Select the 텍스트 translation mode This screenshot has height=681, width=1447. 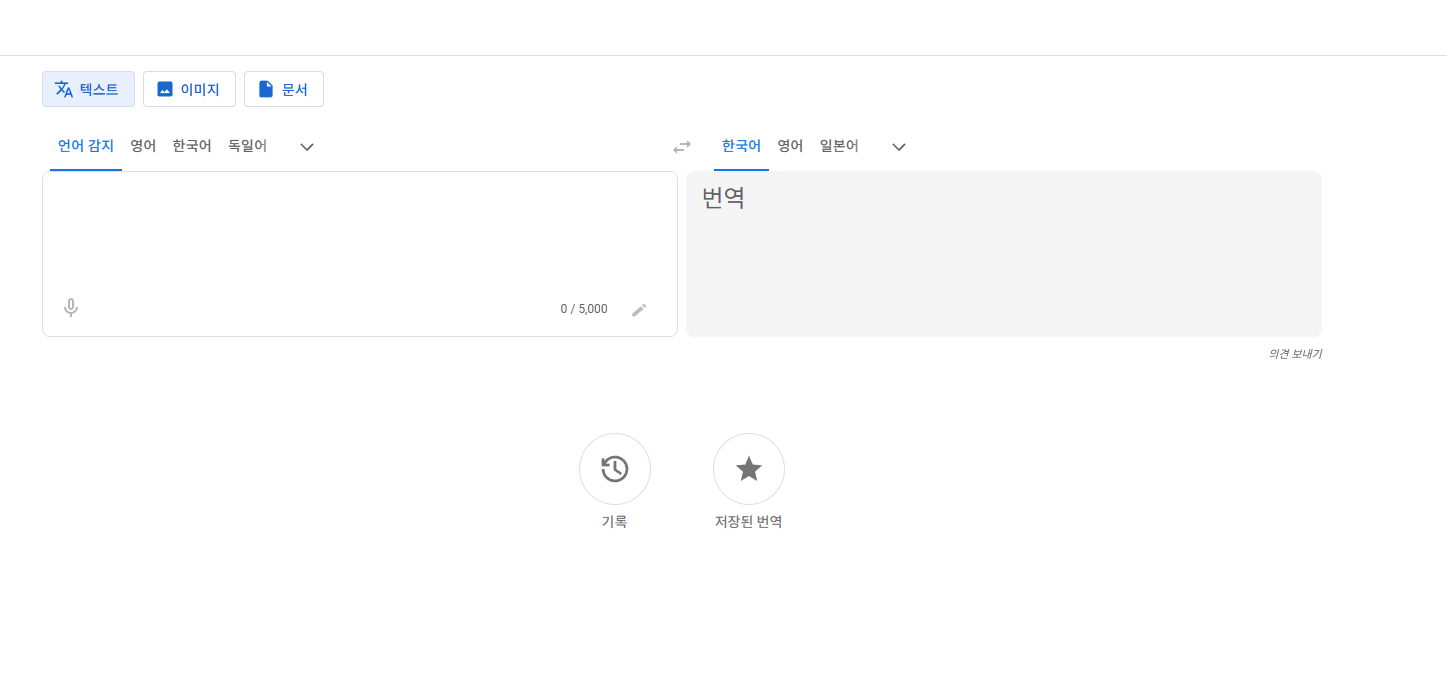click(x=88, y=89)
